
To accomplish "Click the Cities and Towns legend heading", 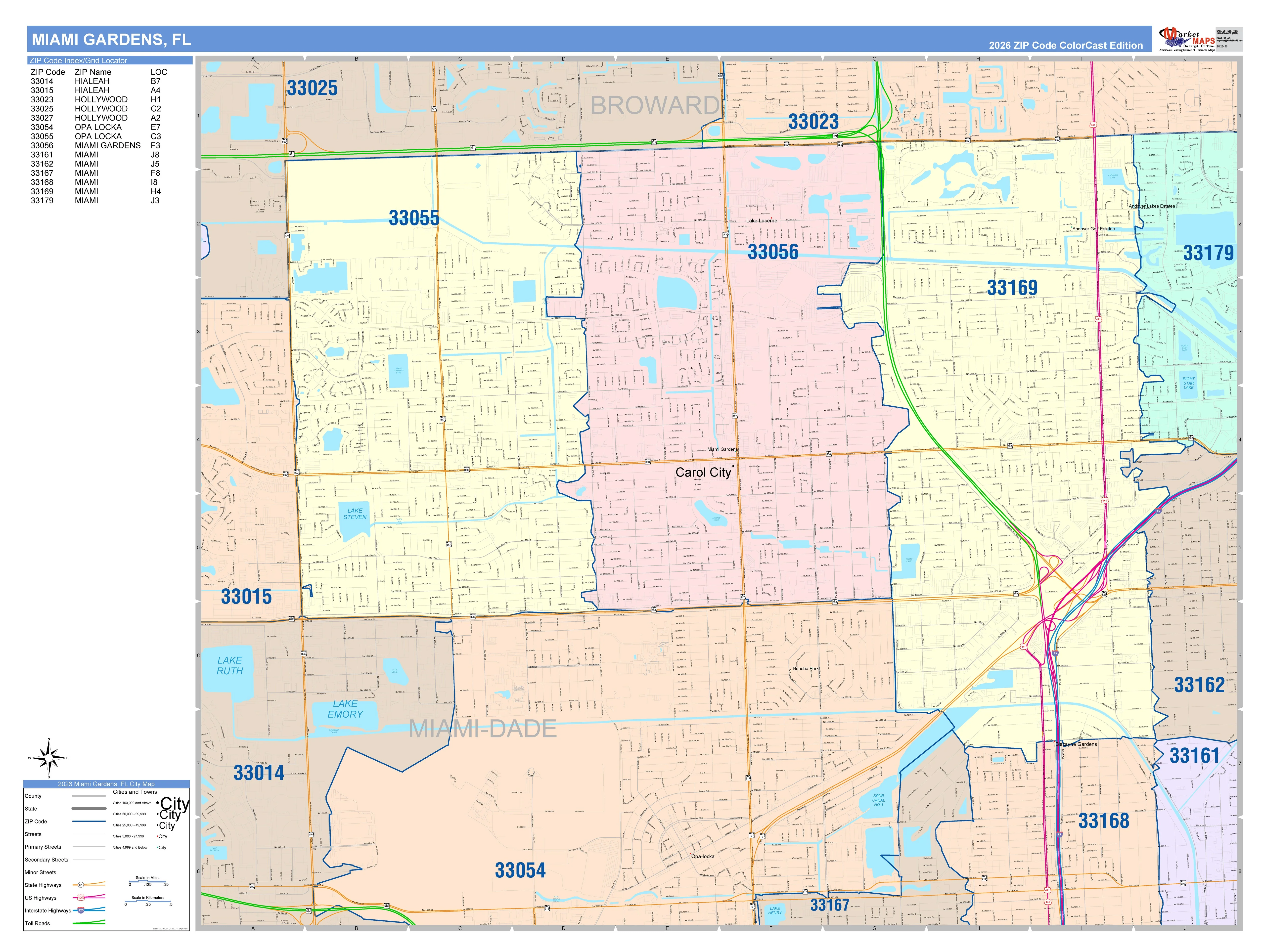I will point(135,792).
